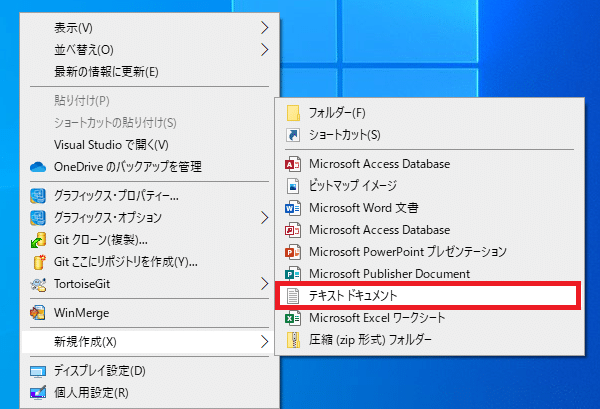The height and width of the screenshot is (409, 600).
Task: Expand the グラフィックス・オプション submenu arrow
Action: coord(264,218)
